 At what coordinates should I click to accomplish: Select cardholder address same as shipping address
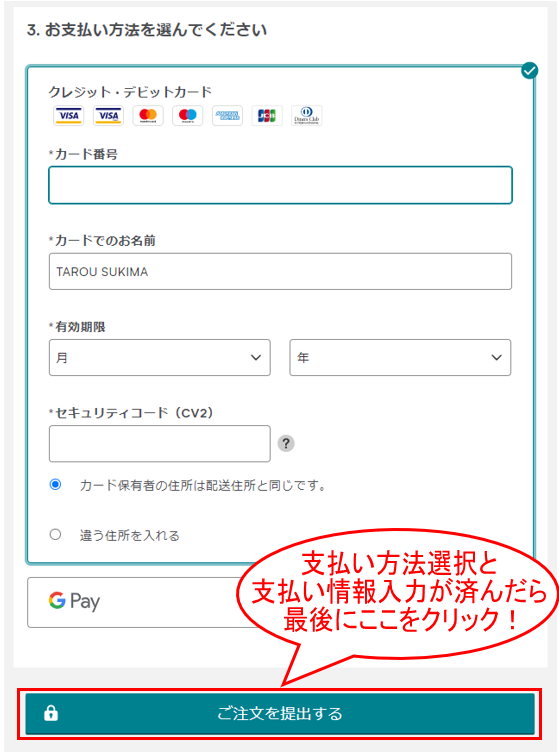point(55,484)
